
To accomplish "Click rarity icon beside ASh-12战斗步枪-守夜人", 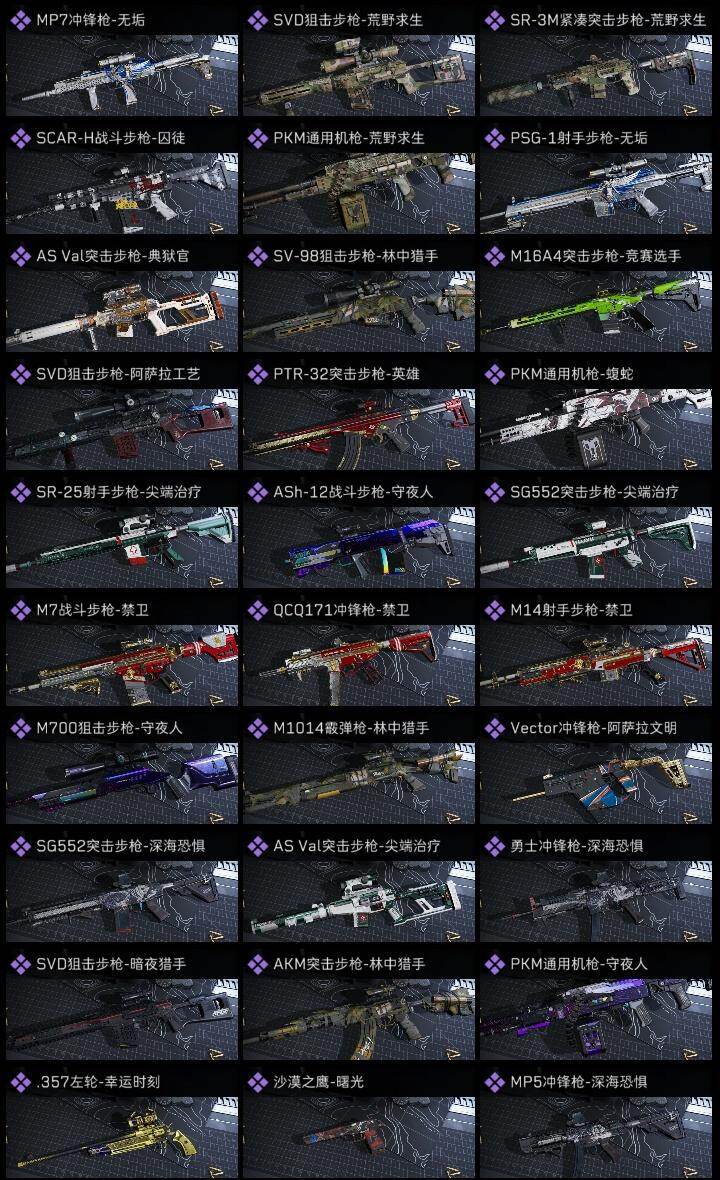I will point(257,492).
